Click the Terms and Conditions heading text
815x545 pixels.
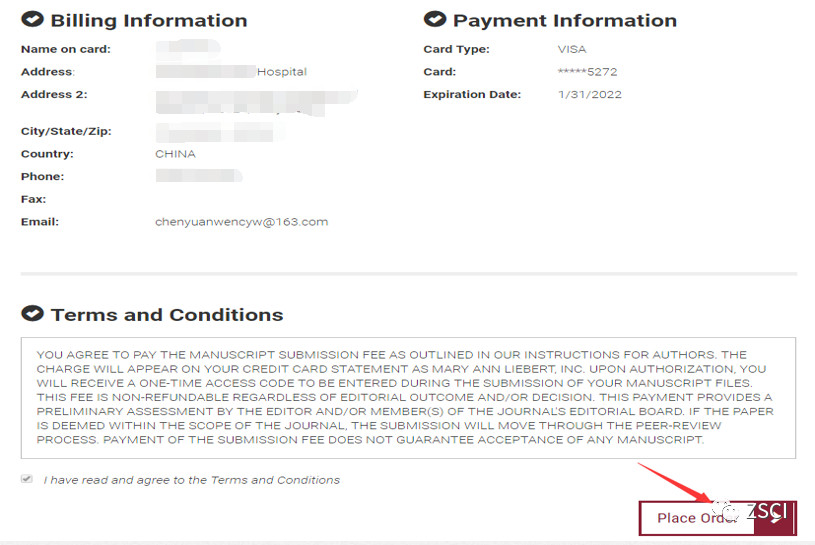[167, 314]
